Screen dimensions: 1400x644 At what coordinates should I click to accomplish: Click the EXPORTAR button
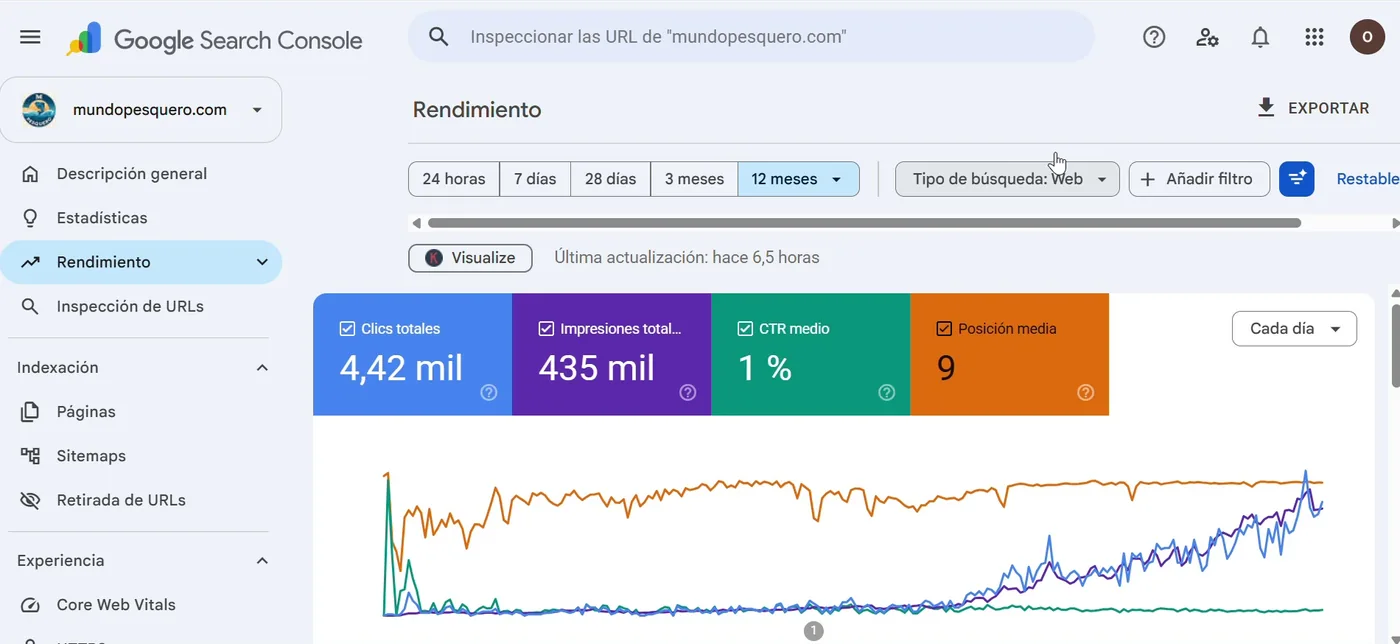click(1313, 108)
